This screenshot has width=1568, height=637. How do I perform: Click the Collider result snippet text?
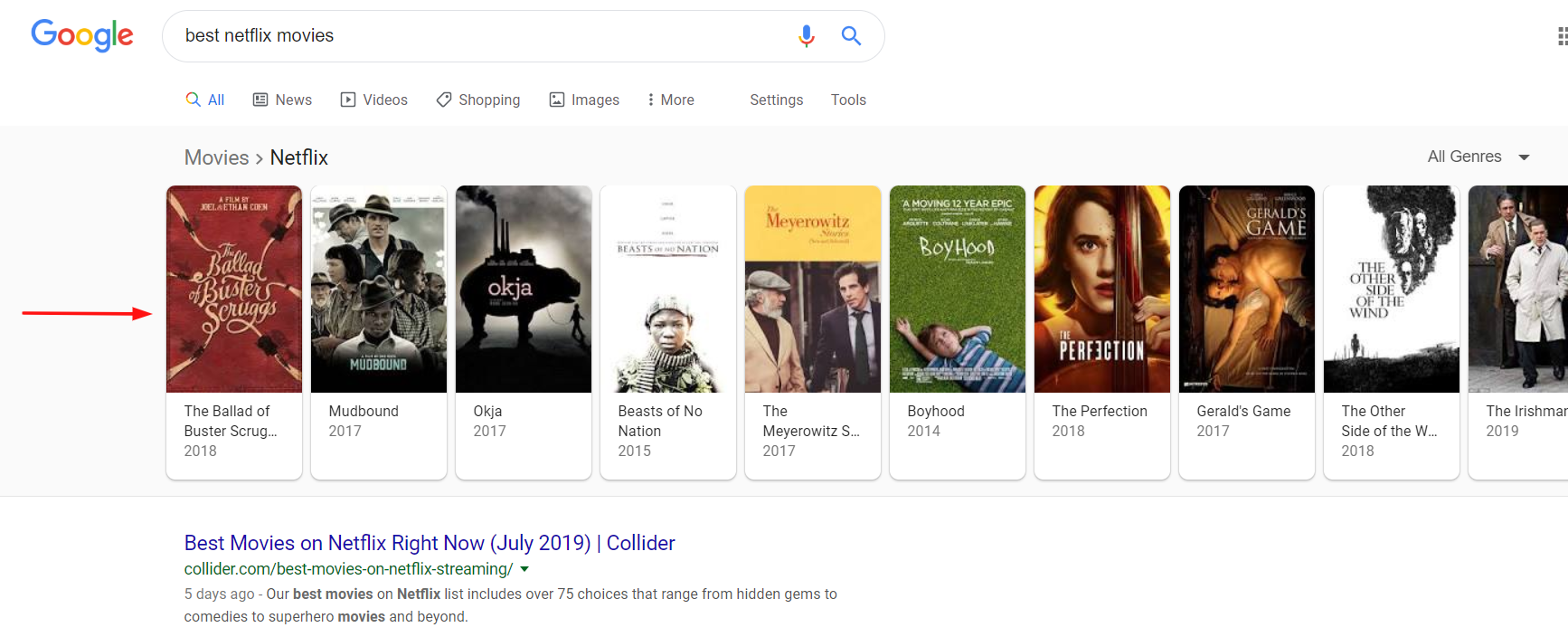point(511,605)
